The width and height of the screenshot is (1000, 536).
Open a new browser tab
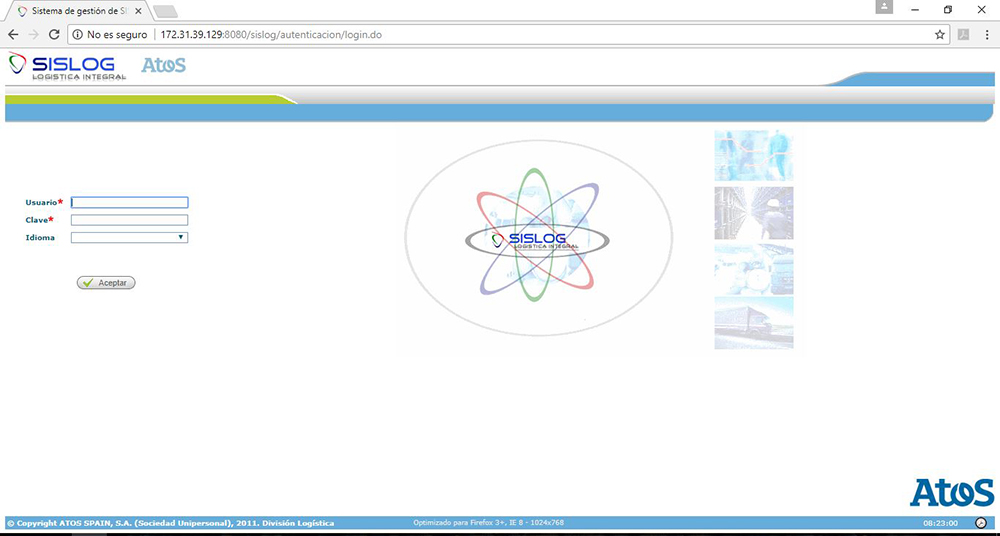coord(166,11)
